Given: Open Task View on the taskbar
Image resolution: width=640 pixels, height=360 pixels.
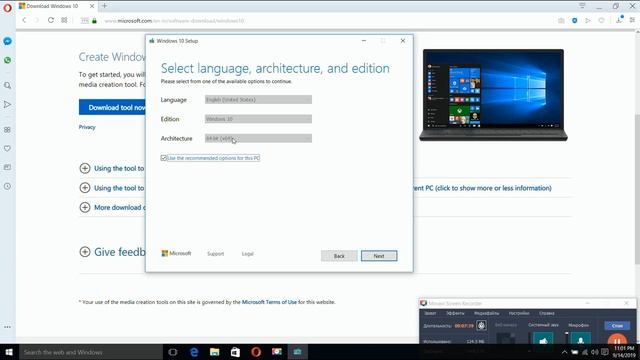Looking at the screenshot, I should pos(173,352).
